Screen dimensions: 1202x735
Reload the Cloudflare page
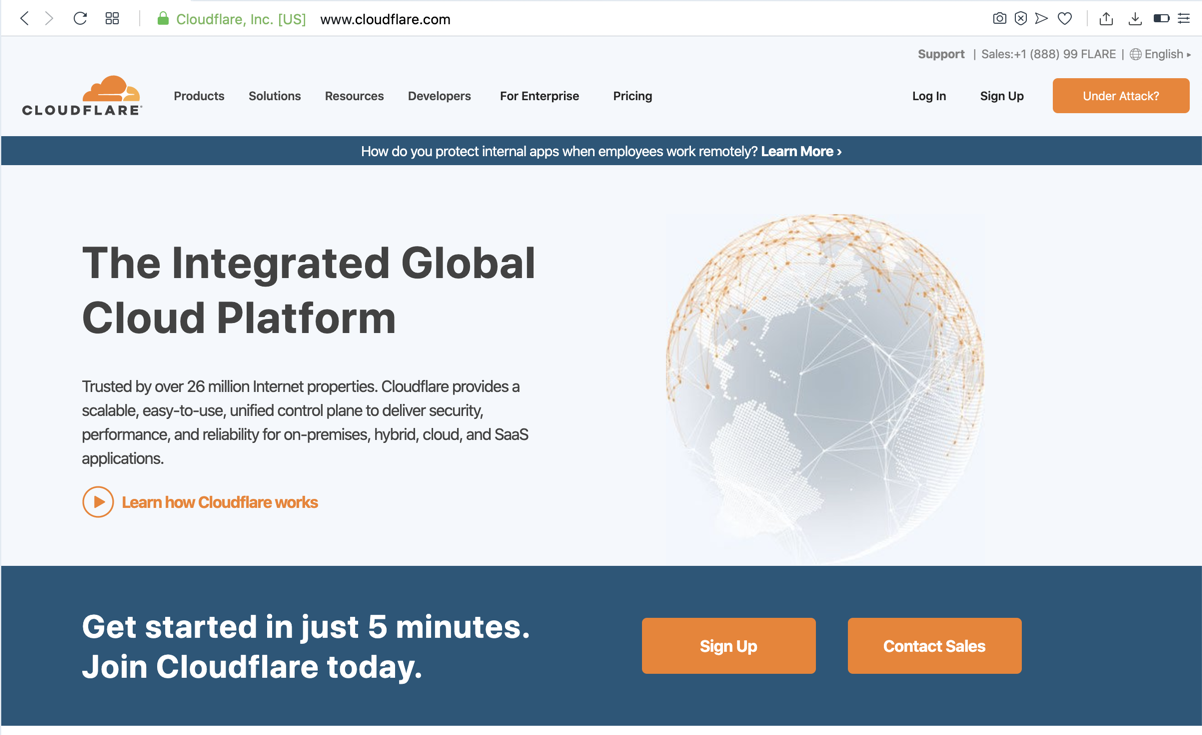tap(80, 18)
